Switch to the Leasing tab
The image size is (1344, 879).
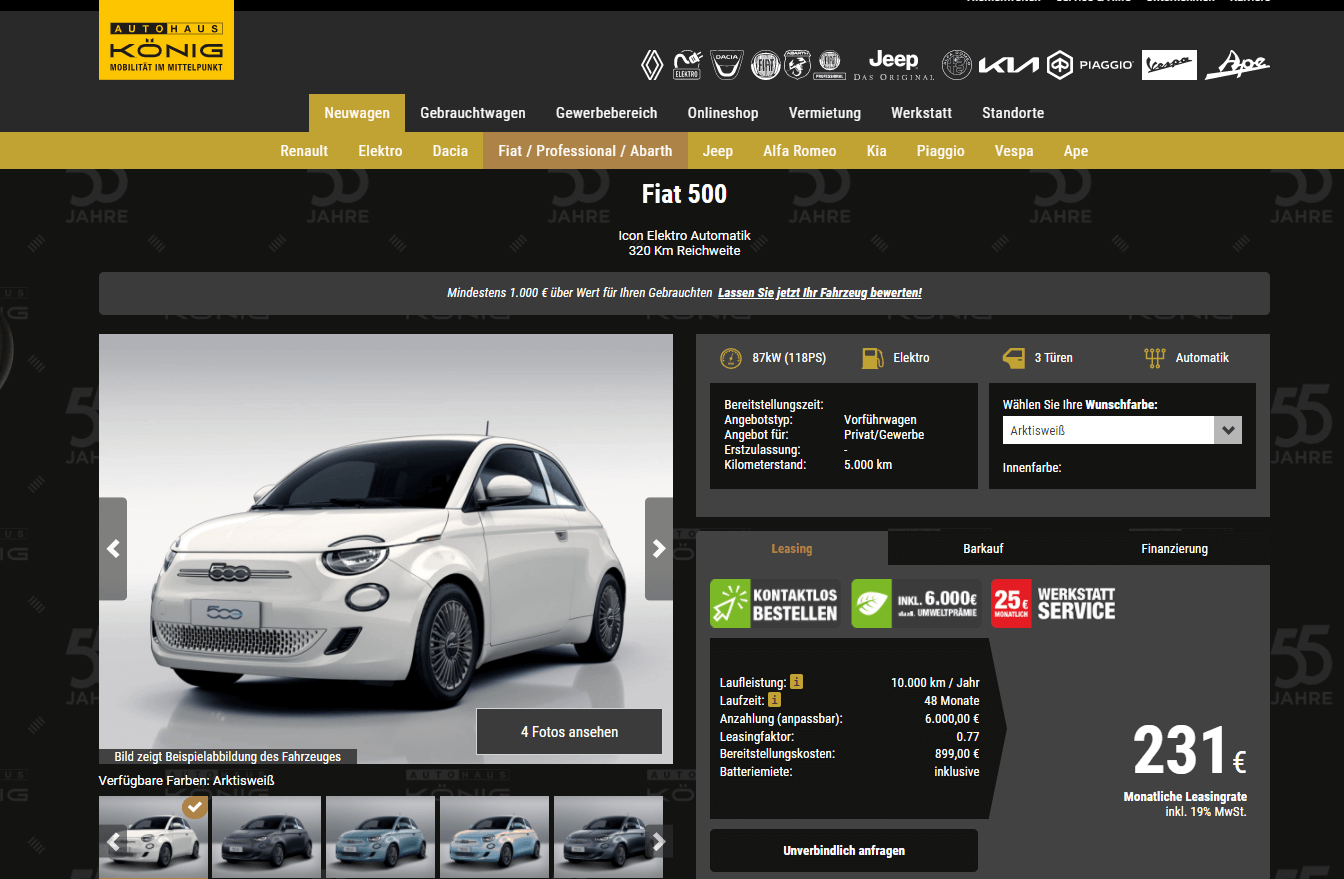point(792,548)
